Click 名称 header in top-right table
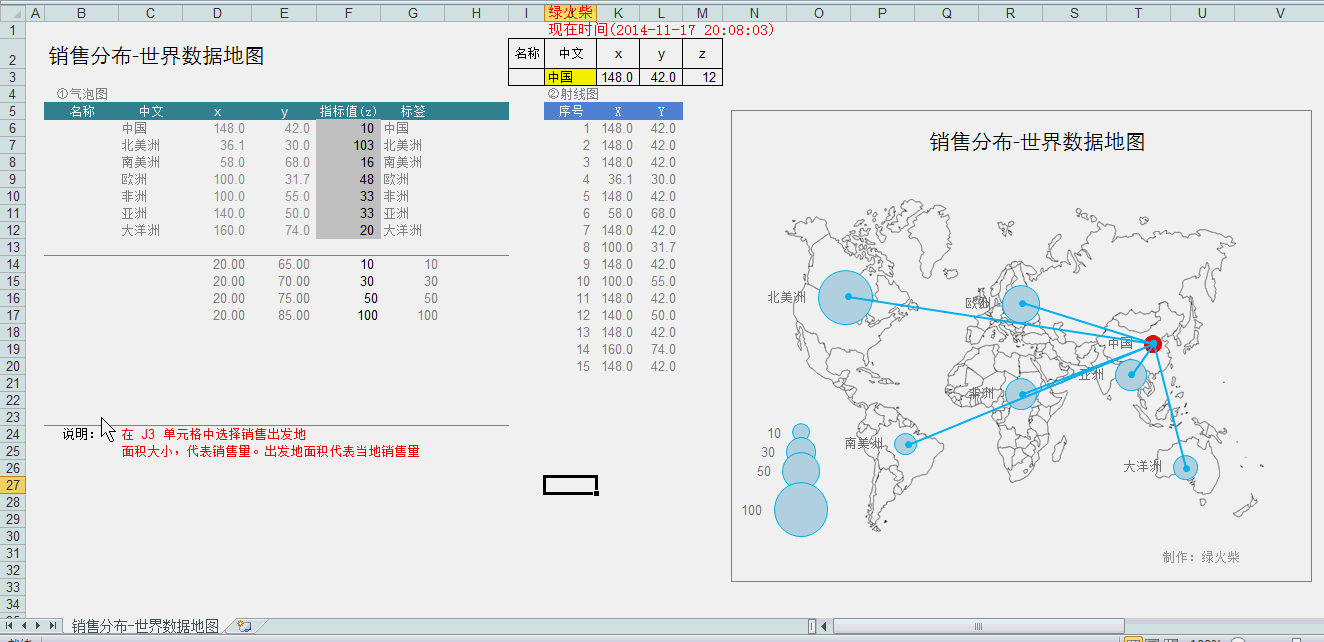 click(x=526, y=53)
